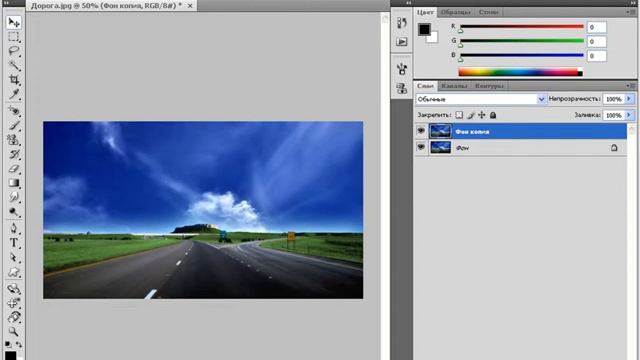Open the opacity slider arrow
640x360 pixels.
[x=629, y=99]
